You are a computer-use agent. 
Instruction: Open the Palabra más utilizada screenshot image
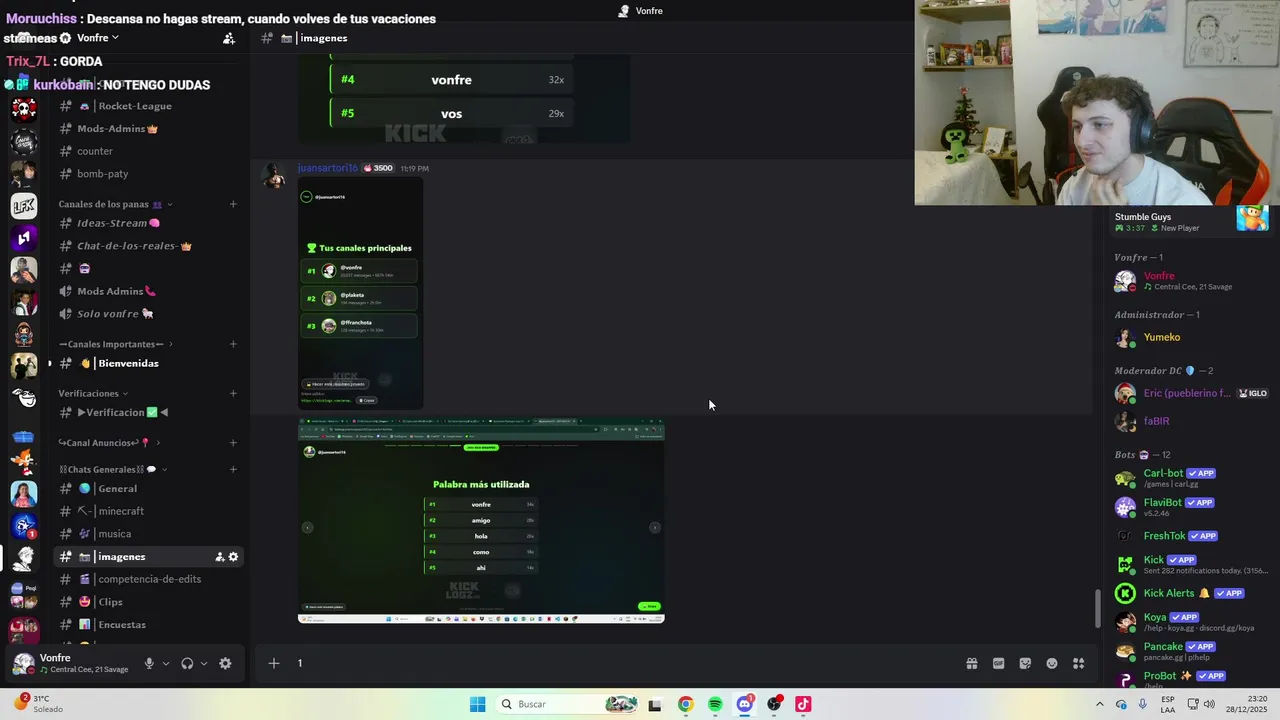pos(481,521)
